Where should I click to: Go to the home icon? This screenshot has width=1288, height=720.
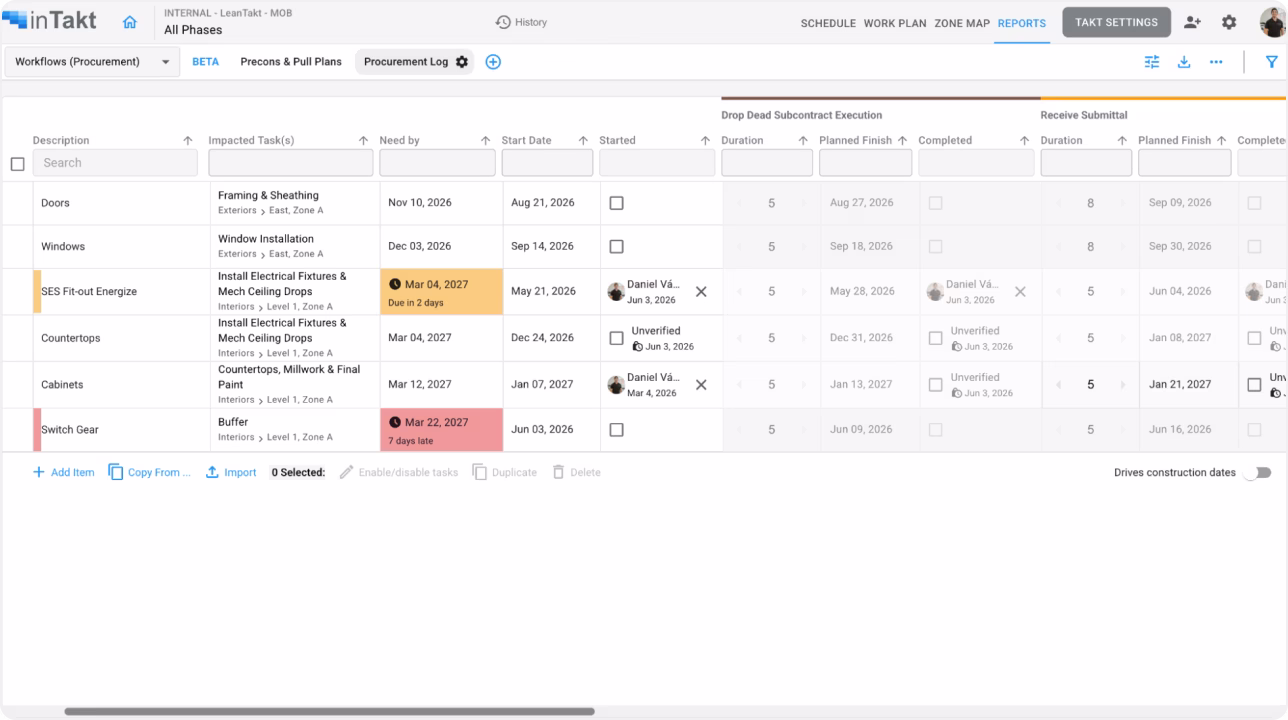click(x=129, y=22)
